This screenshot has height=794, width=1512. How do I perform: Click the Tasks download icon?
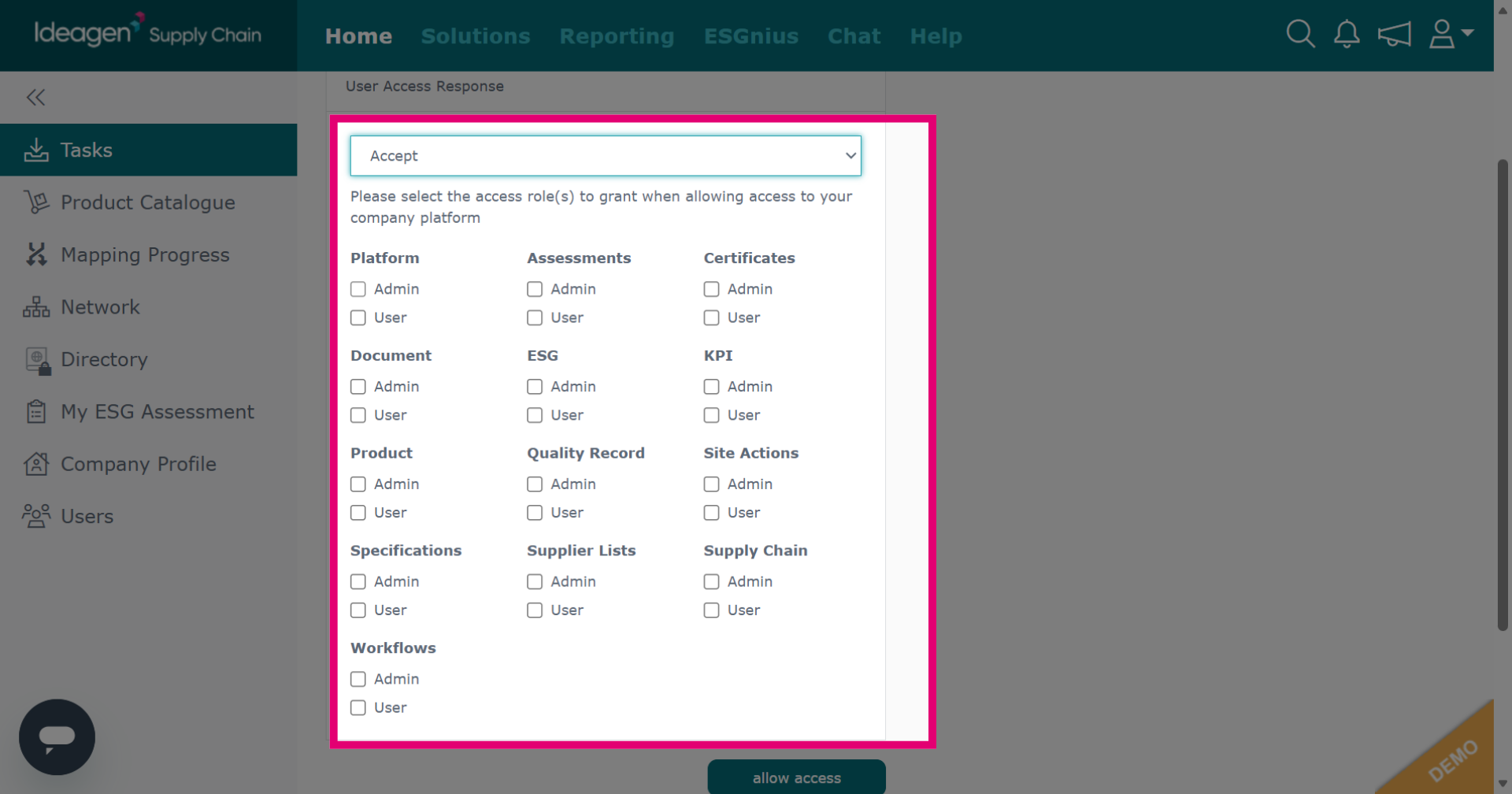pos(36,150)
